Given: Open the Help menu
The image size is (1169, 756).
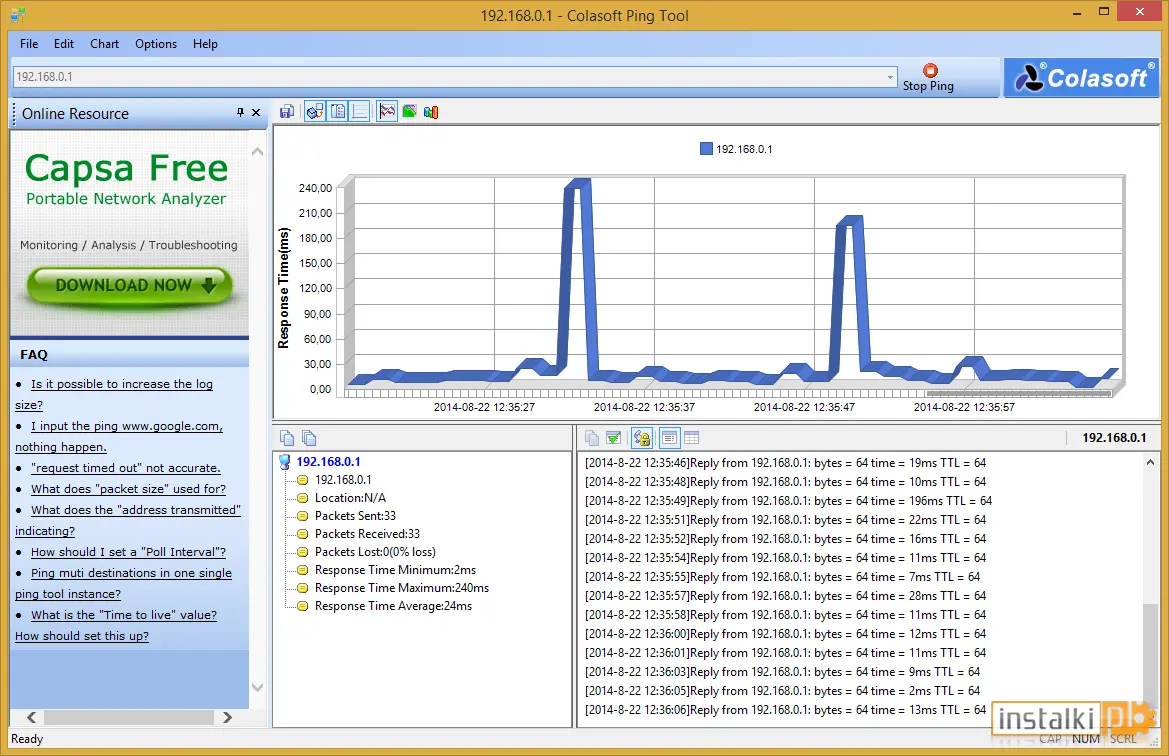Looking at the screenshot, I should tap(205, 44).
